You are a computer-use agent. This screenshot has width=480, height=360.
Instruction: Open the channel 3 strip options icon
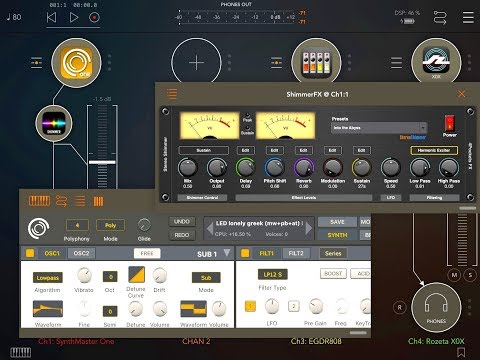tap(276, 63)
